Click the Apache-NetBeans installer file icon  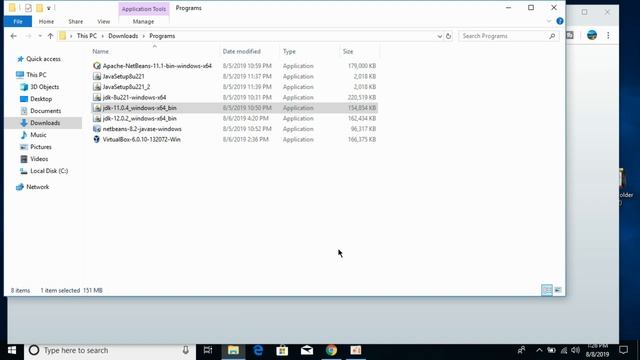pyautogui.click(x=97, y=66)
